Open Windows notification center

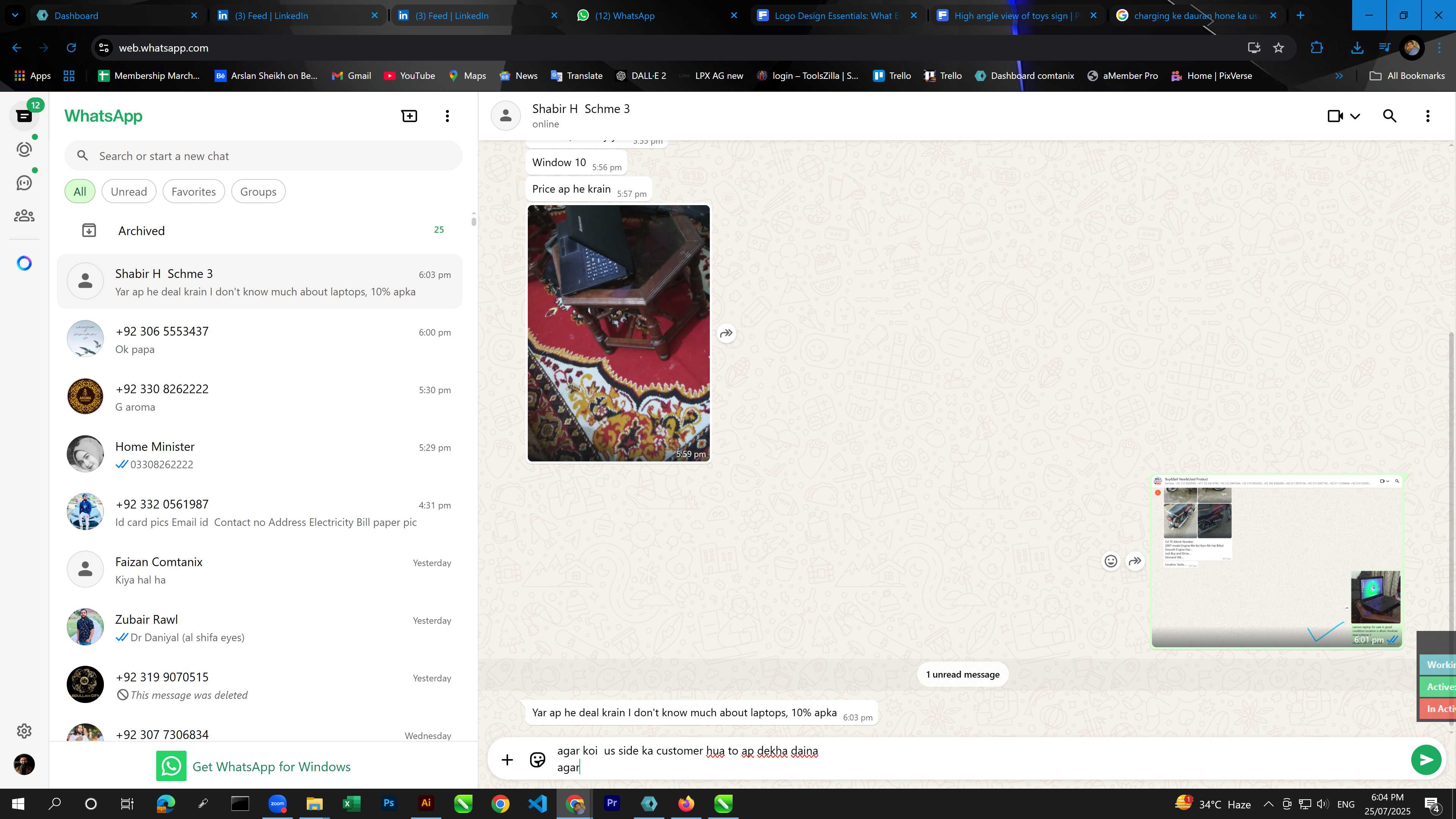(1432, 804)
